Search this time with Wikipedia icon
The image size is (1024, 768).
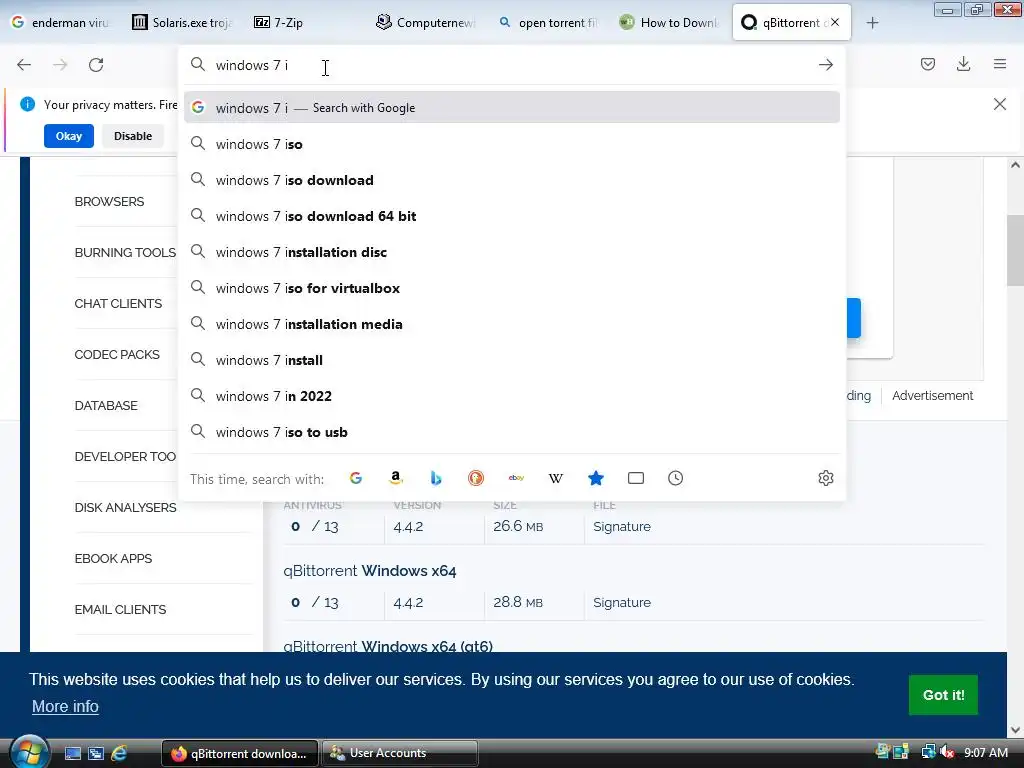556,478
